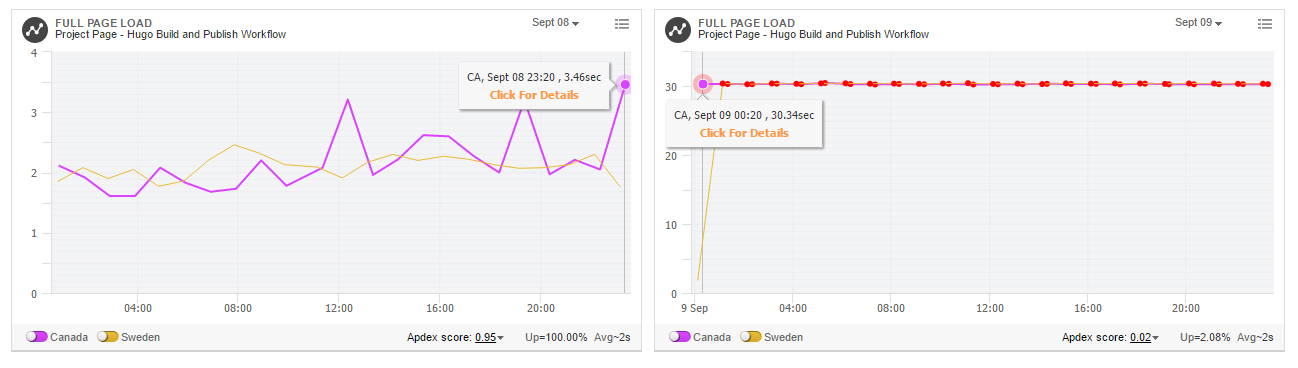Click the left panel FULL PAGE LOAD title

coord(103,23)
